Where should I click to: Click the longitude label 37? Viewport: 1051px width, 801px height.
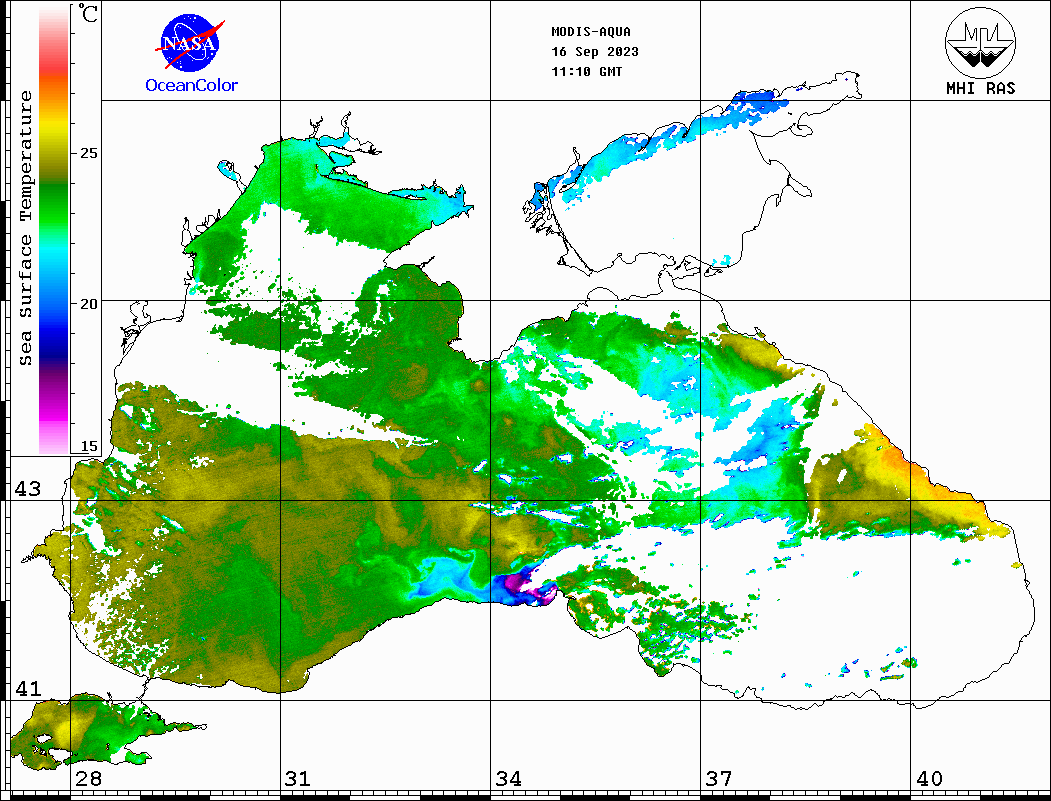719,778
